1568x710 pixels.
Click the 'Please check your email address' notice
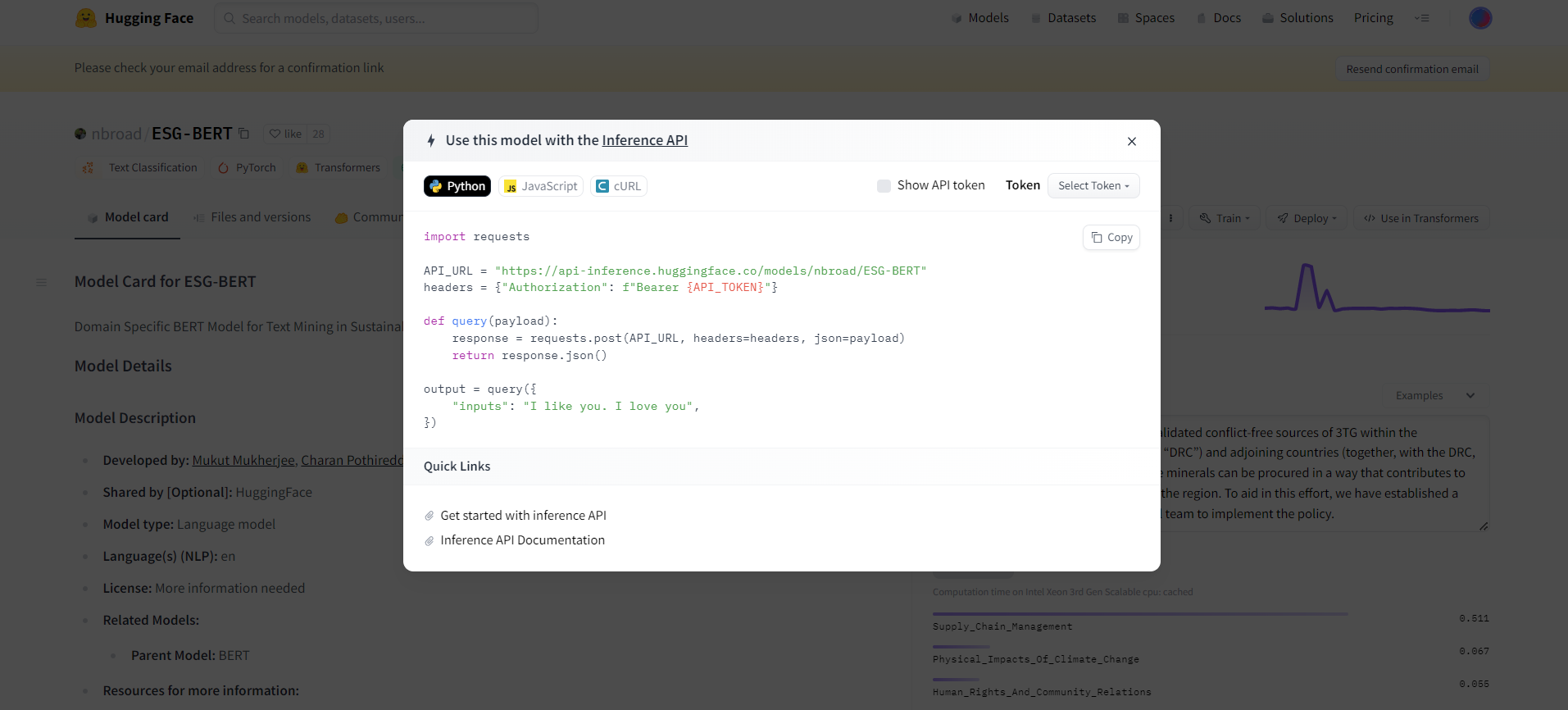[230, 68]
